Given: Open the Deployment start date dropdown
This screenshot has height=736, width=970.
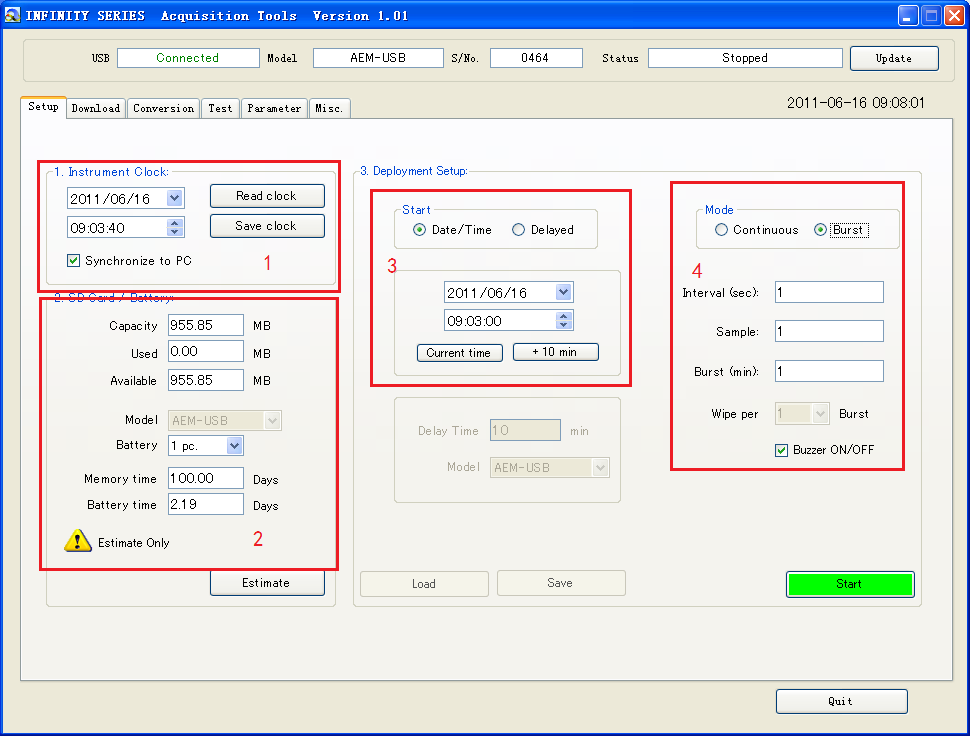Looking at the screenshot, I should (563, 293).
